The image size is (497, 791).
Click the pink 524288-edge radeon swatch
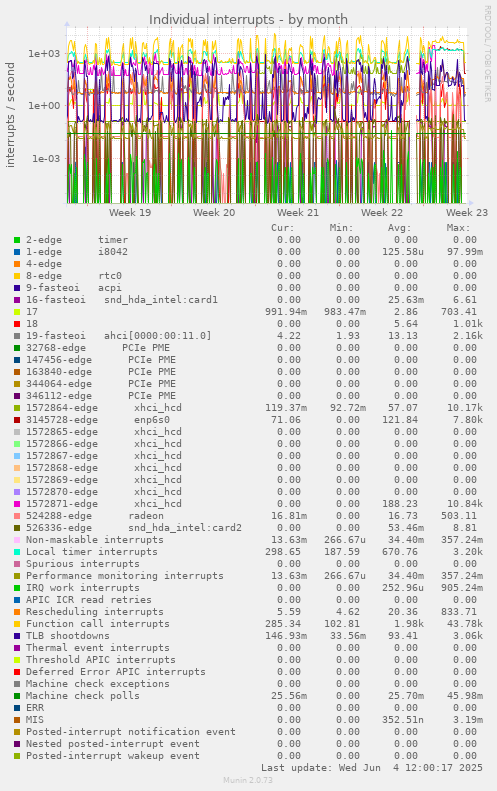[17, 516]
